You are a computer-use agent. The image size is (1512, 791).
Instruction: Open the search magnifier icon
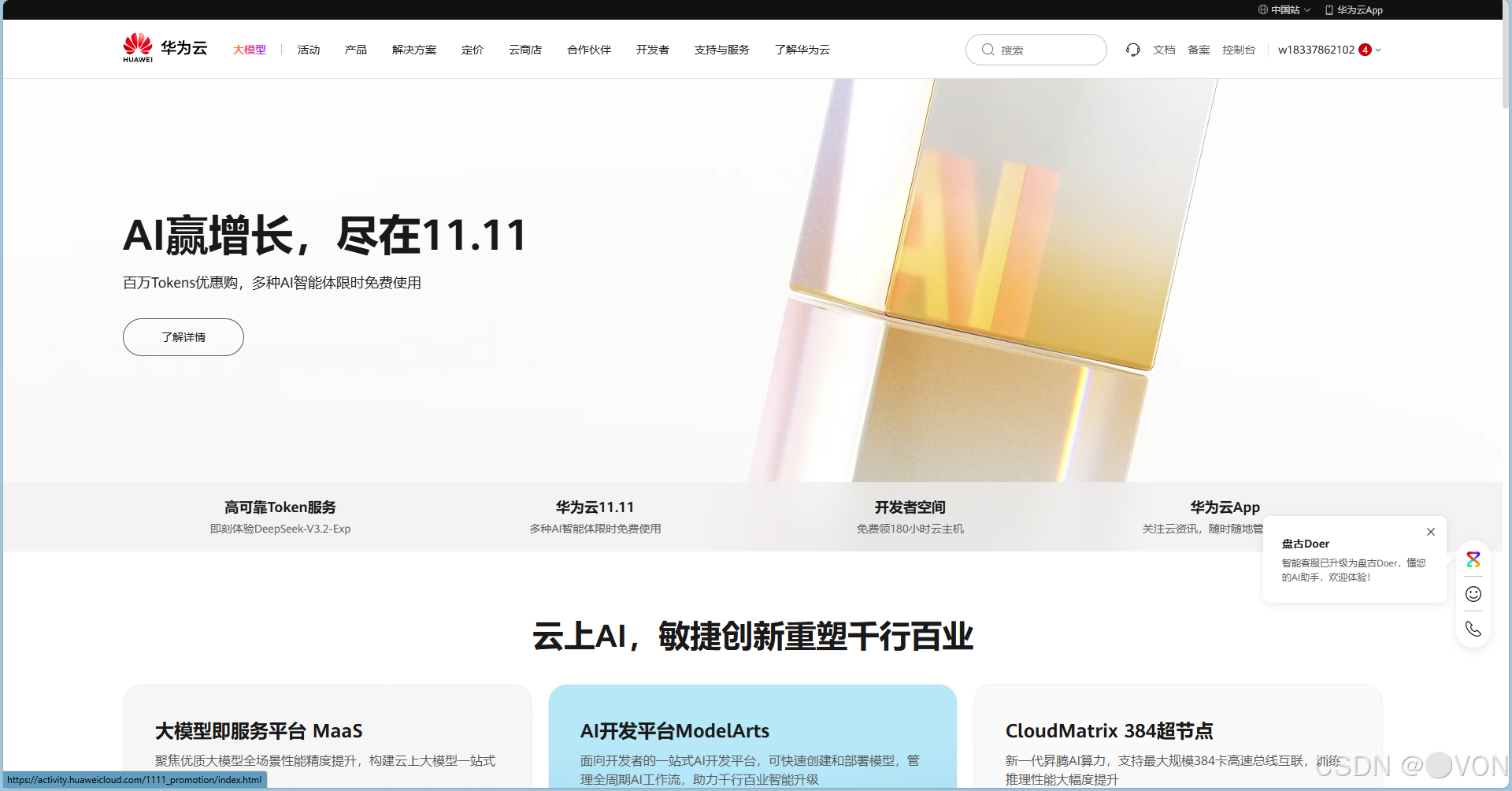click(x=988, y=50)
